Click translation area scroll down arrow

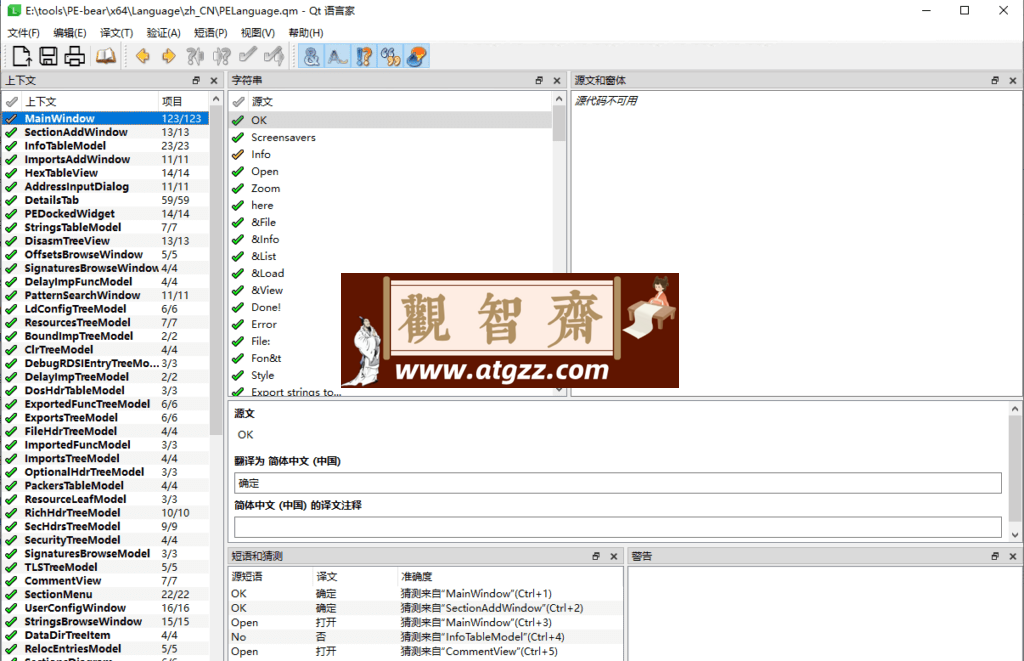click(1015, 535)
